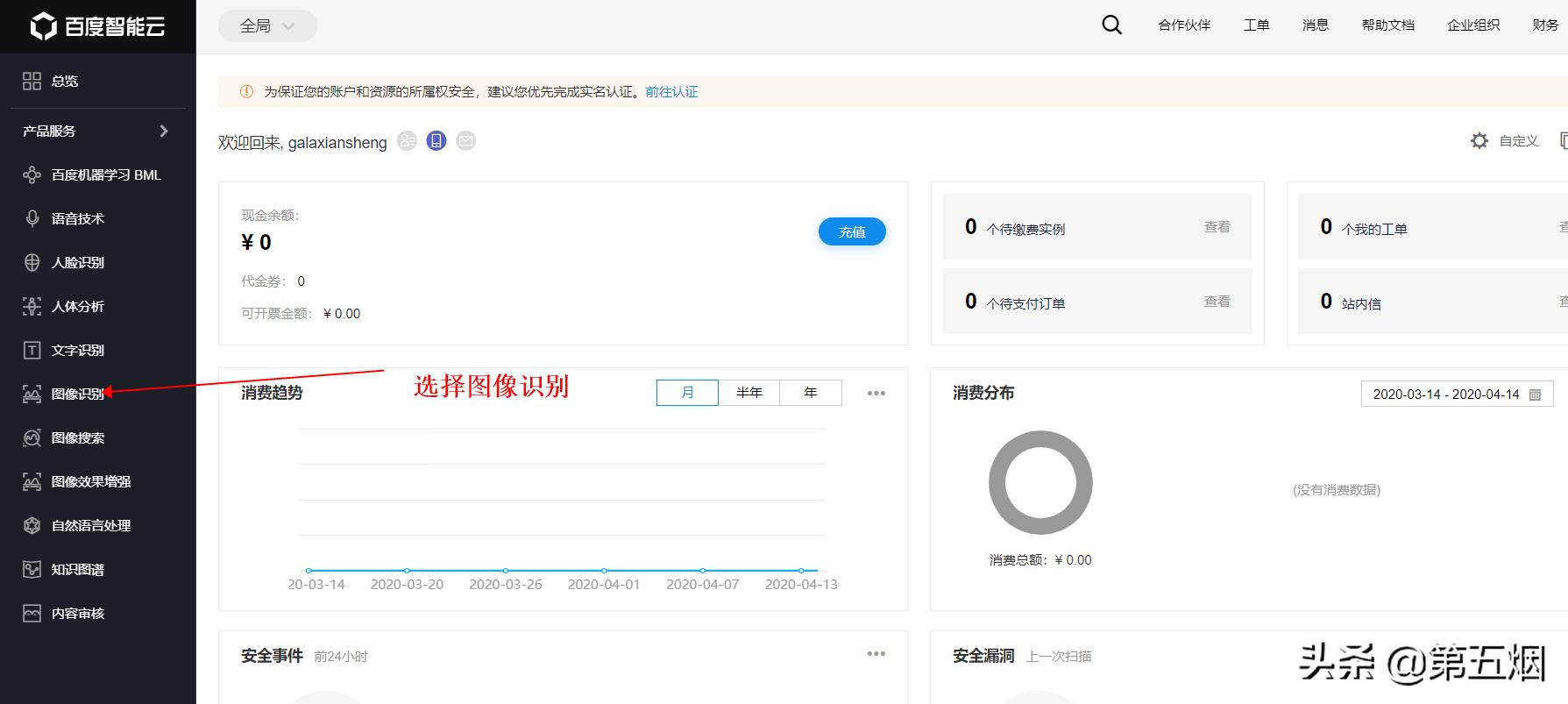Click the 内容审核 content review icon
1568x704 pixels.
[x=32, y=613]
